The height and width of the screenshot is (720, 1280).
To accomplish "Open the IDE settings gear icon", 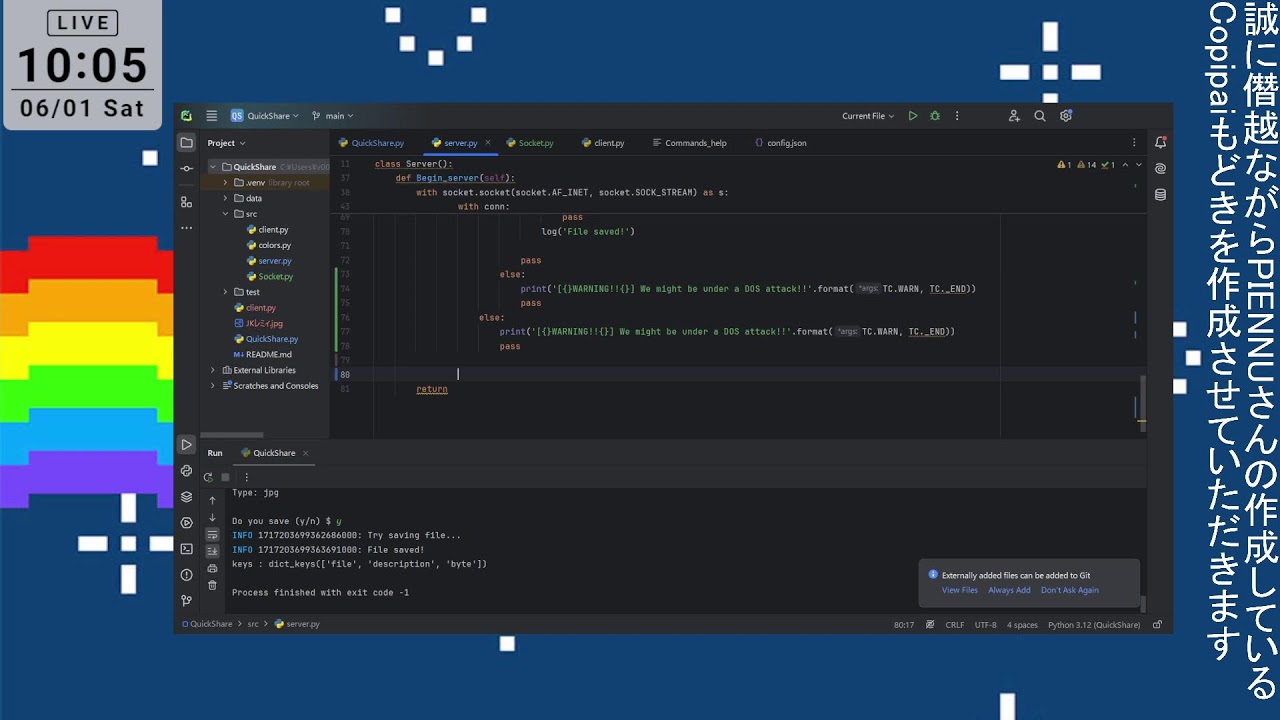I will tap(1066, 116).
